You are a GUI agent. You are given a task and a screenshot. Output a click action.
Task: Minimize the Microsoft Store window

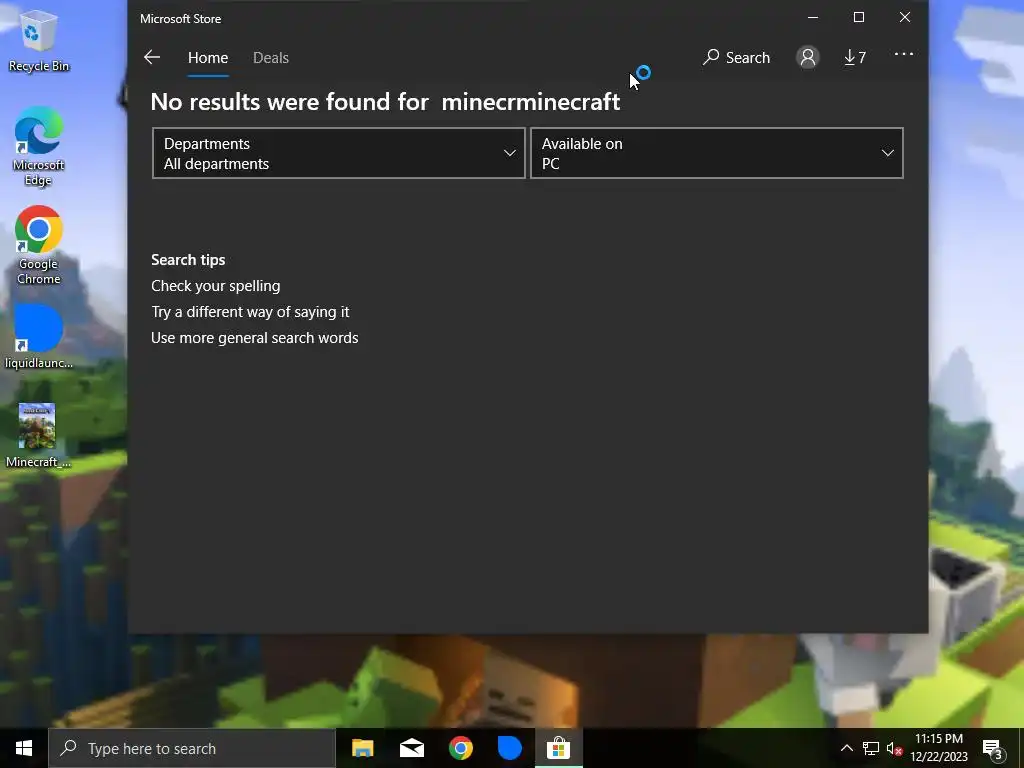pos(813,18)
